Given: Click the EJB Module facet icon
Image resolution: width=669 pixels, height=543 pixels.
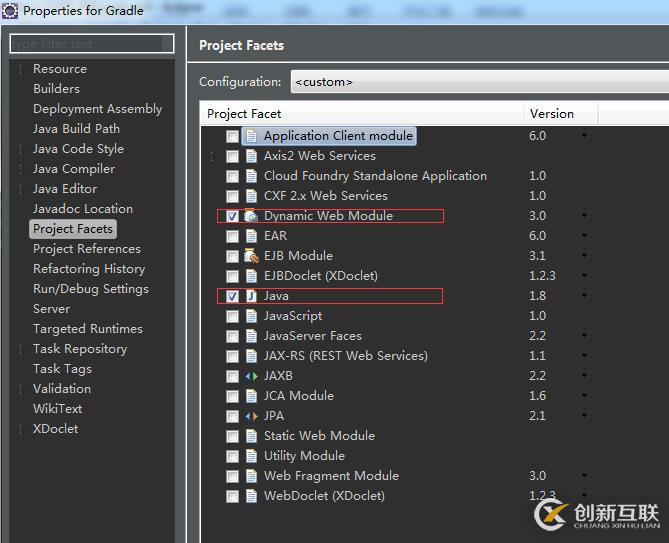Looking at the screenshot, I should point(251,256).
